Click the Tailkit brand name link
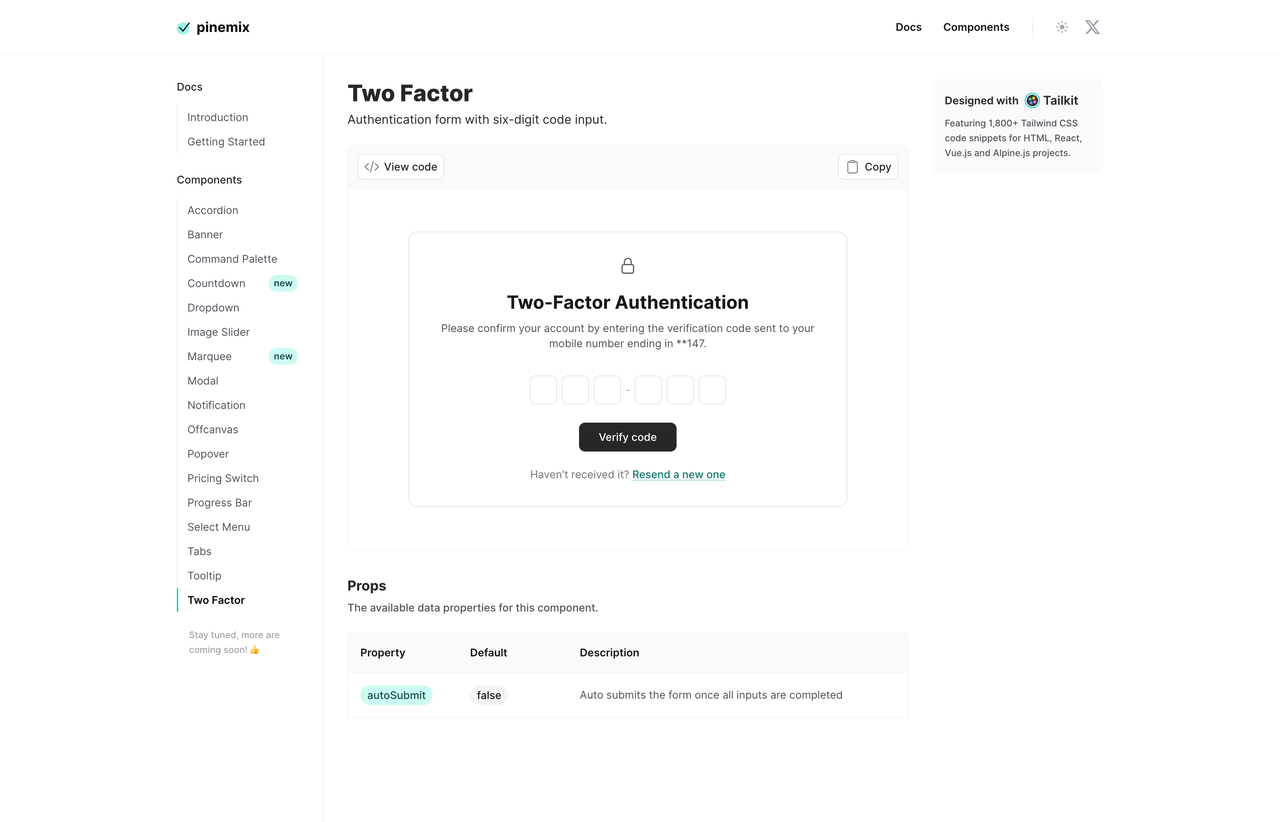The width and height of the screenshot is (1280, 822). point(1061,100)
